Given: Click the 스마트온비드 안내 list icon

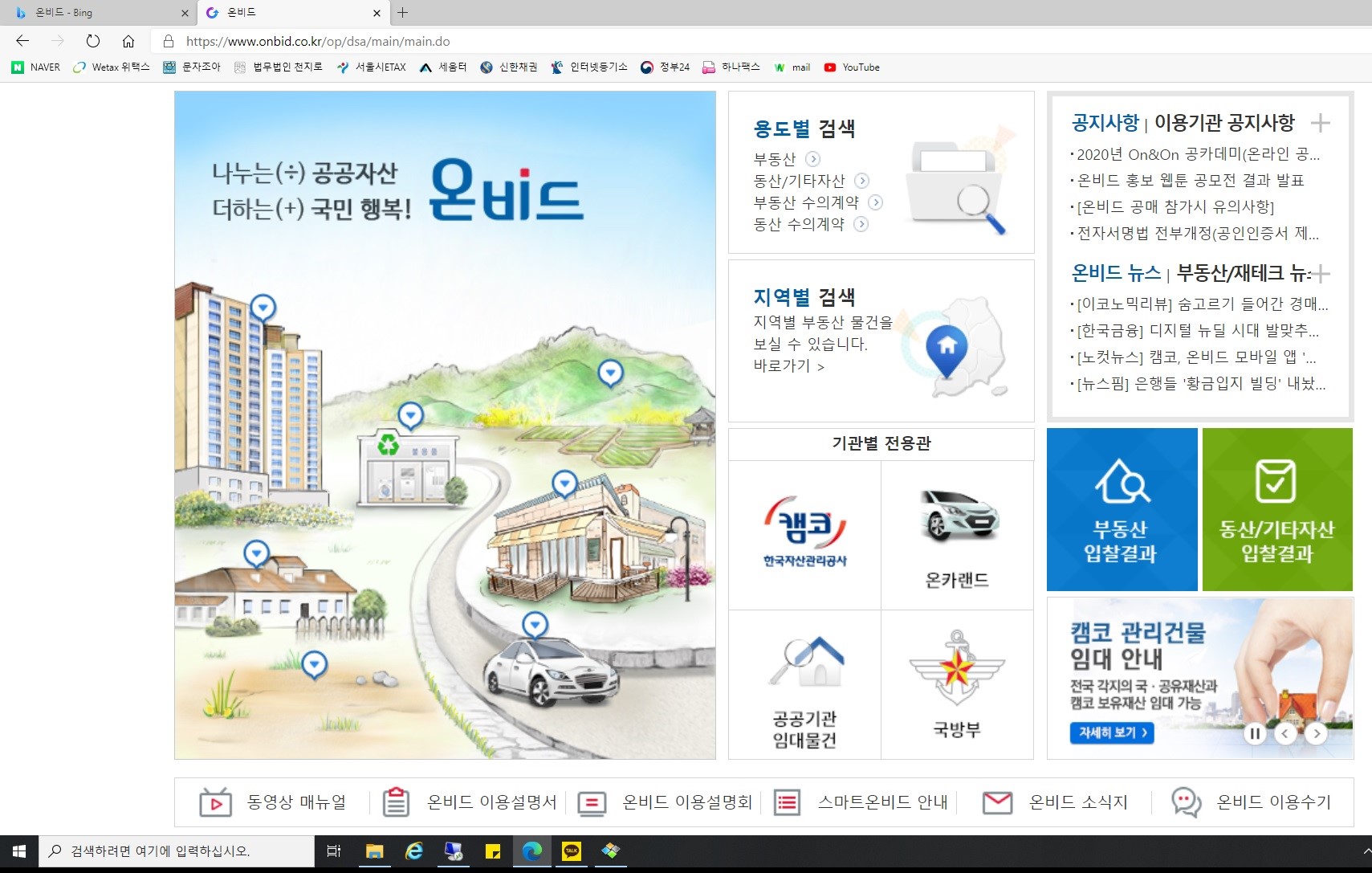Looking at the screenshot, I should coord(787,802).
